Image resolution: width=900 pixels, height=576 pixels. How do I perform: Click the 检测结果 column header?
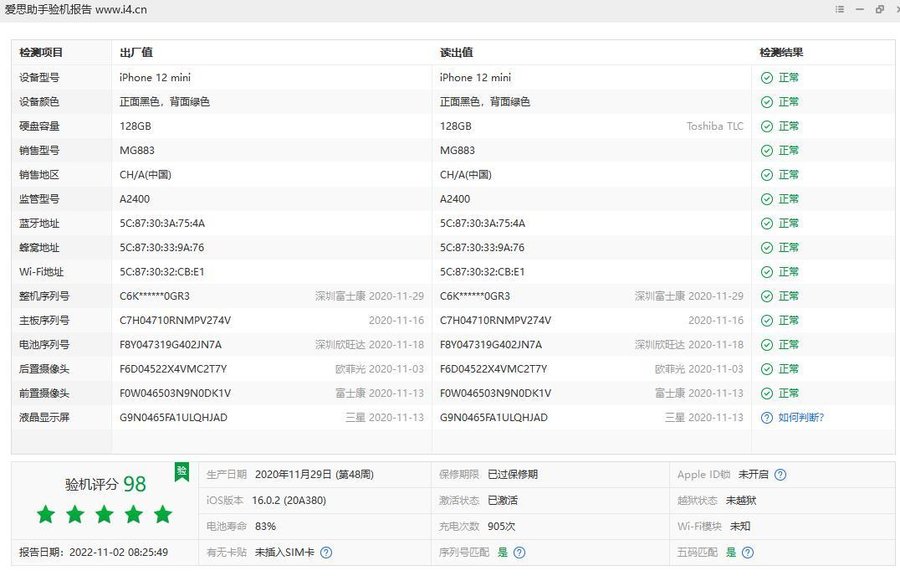781,52
